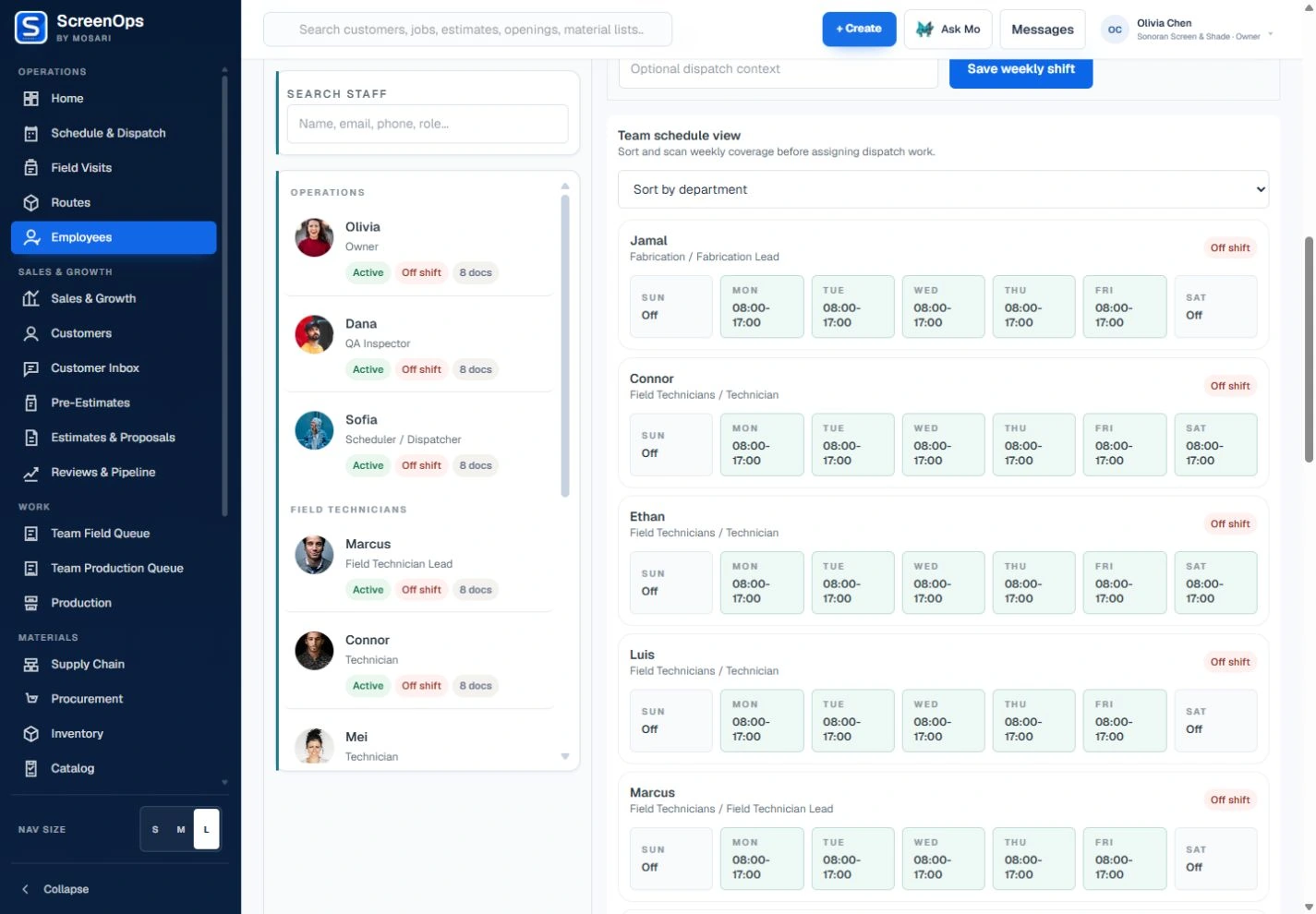Viewport: 1316px width, 914px height.
Task: Select Dana's staff avatar
Action: click(x=314, y=334)
